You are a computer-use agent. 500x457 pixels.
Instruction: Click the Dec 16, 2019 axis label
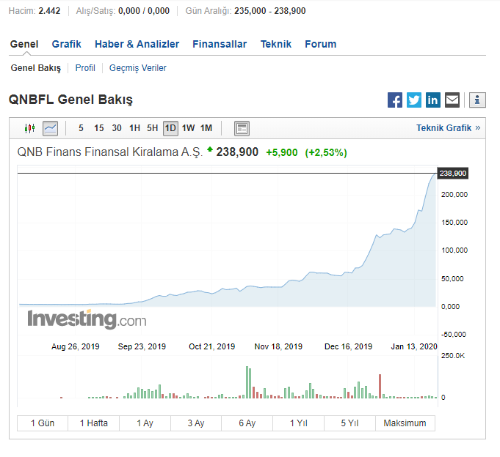[348, 347]
